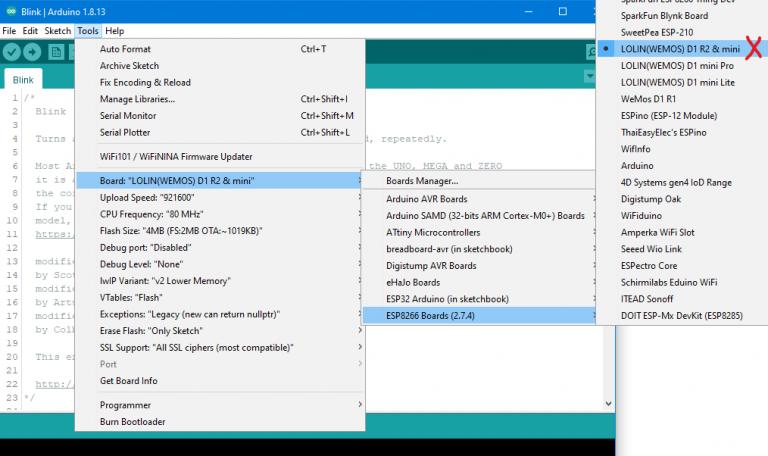Switch to the Blink sketch tab

(x=23, y=79)
